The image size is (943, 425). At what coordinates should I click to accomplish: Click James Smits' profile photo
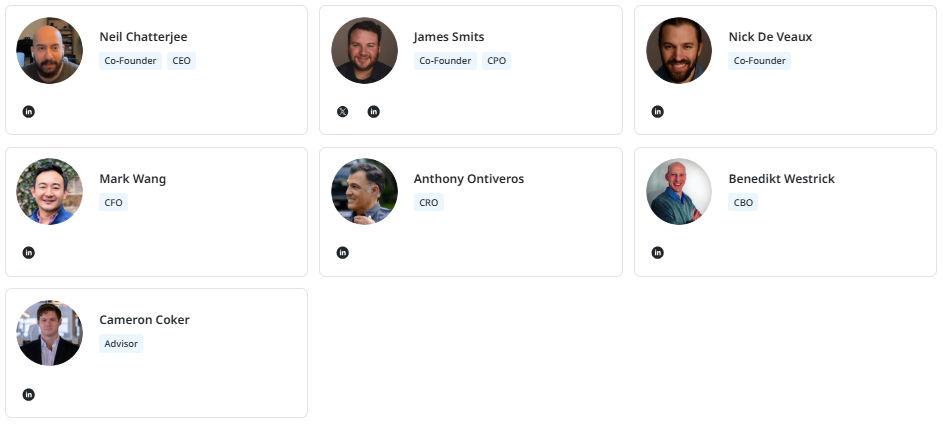coord(364,50)
